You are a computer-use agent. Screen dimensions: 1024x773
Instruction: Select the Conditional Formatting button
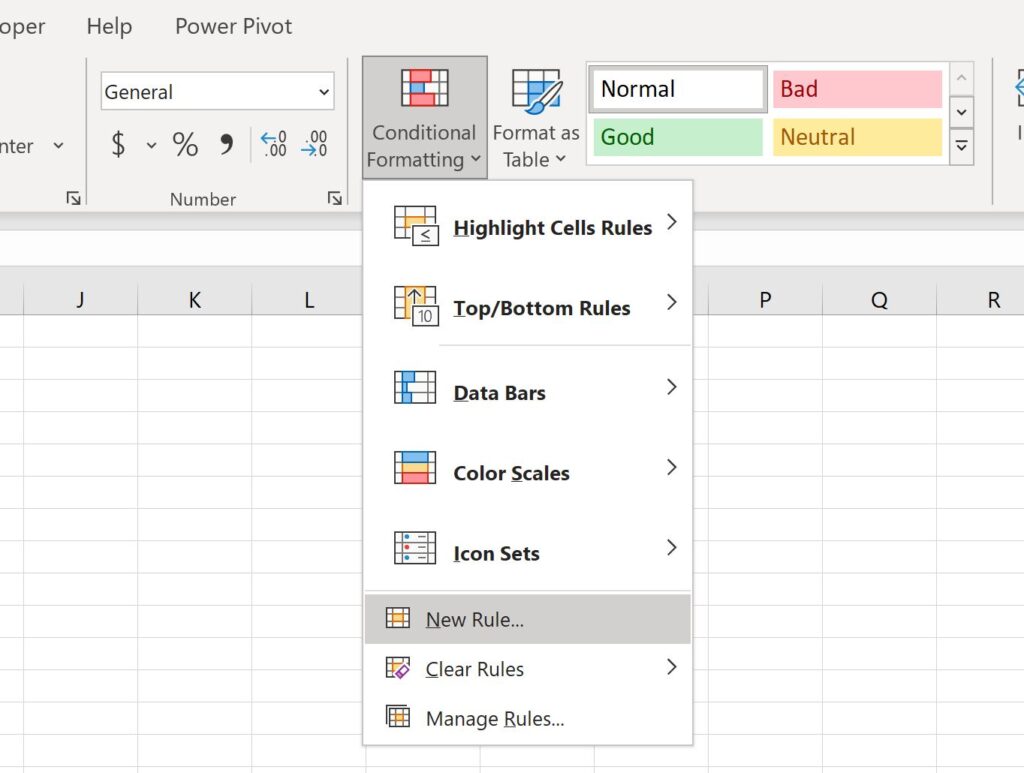(x=423, y=115)
